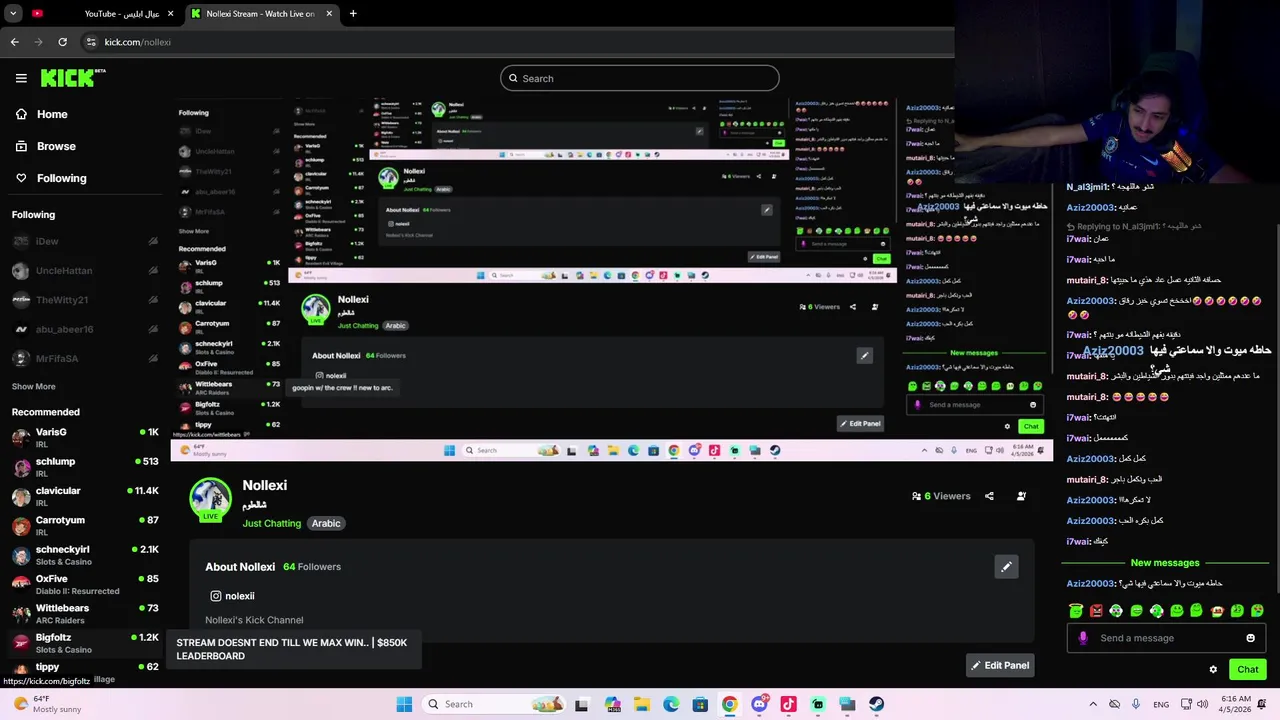Open abu_abeer16 channel in Following list

click(84, 329)
